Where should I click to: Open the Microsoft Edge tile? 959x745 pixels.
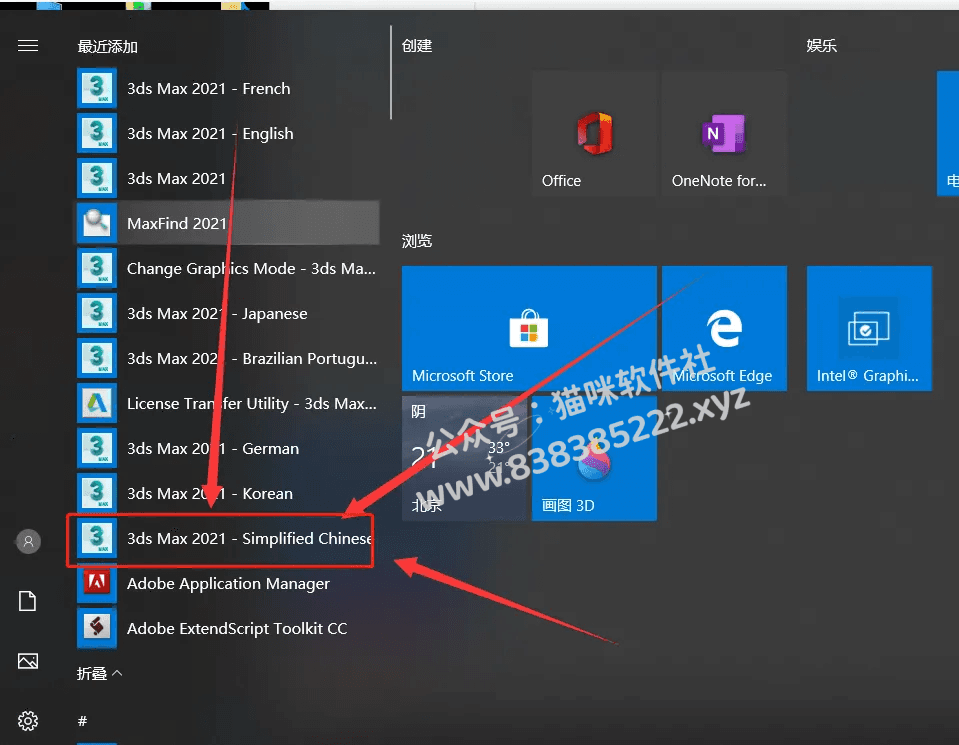coord(724,328)
